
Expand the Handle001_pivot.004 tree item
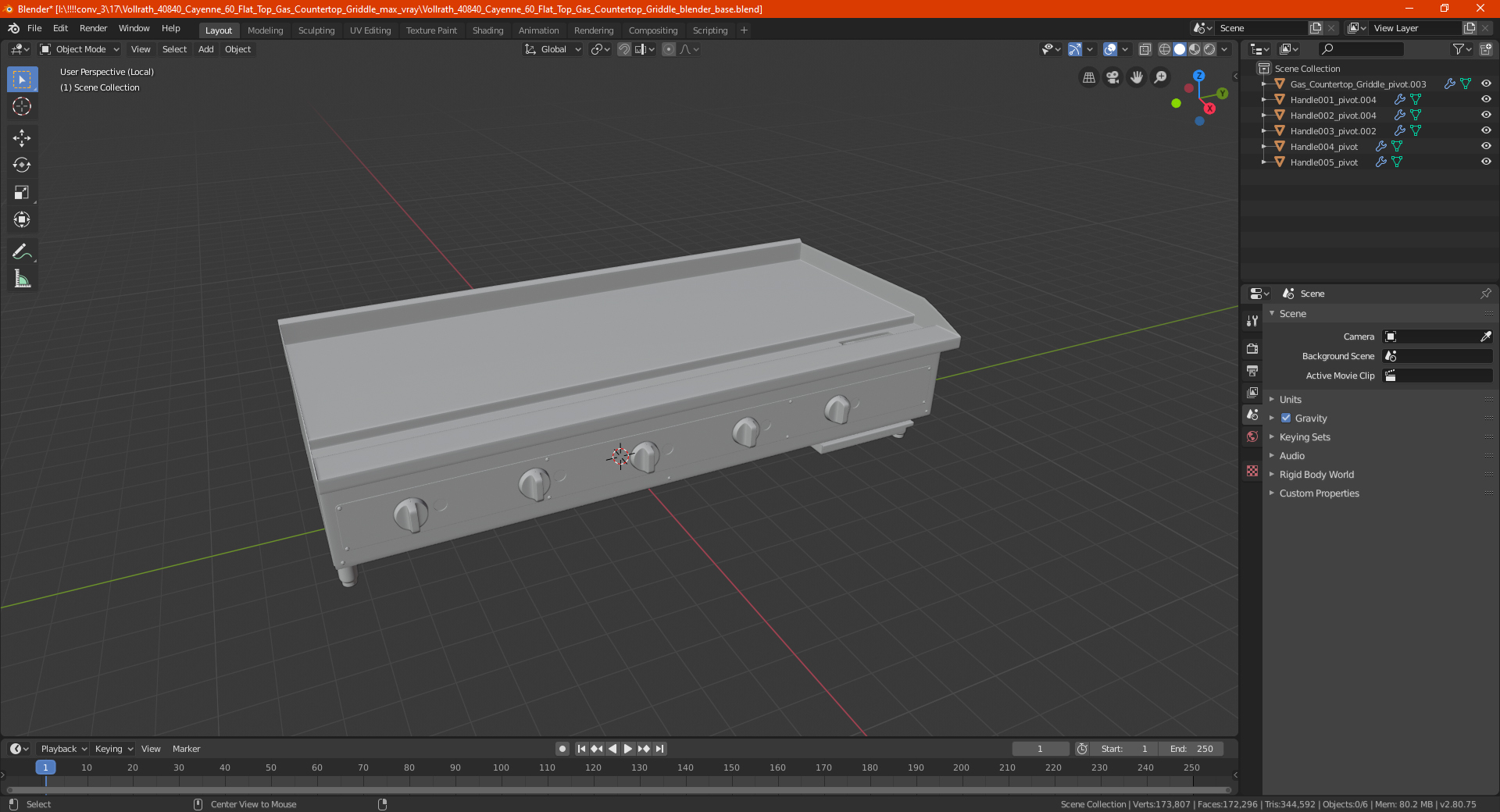tap(1264, 99)
